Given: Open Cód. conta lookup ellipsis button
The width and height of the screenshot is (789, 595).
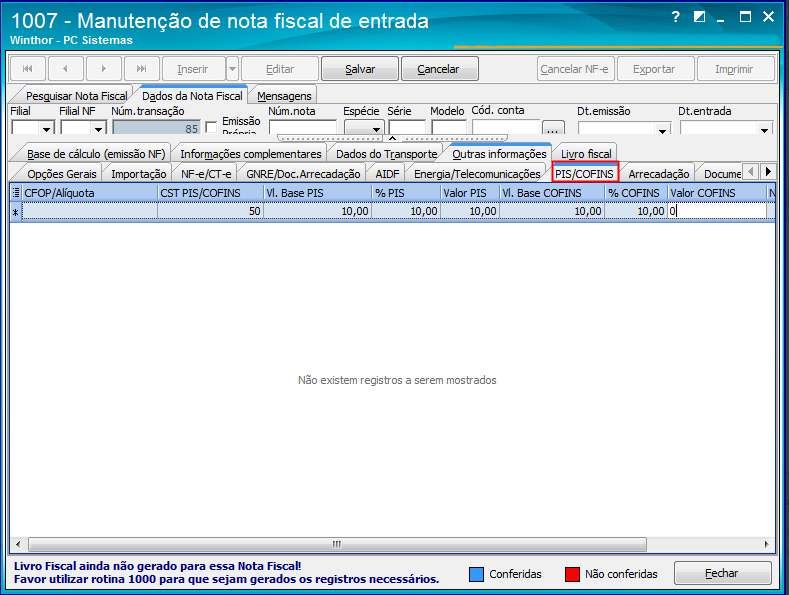Looking at the screenshot, I should 553,128.
